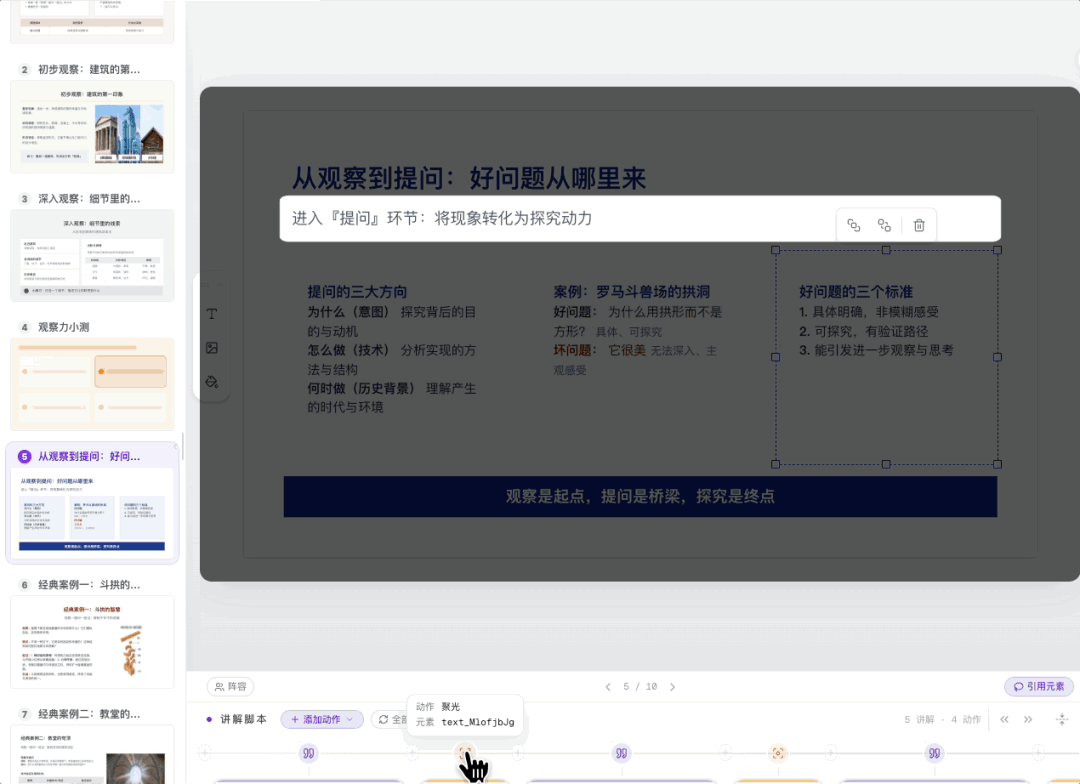
Task: Click the top-left resize handle of the selected box
Action: tap(776, 250)
